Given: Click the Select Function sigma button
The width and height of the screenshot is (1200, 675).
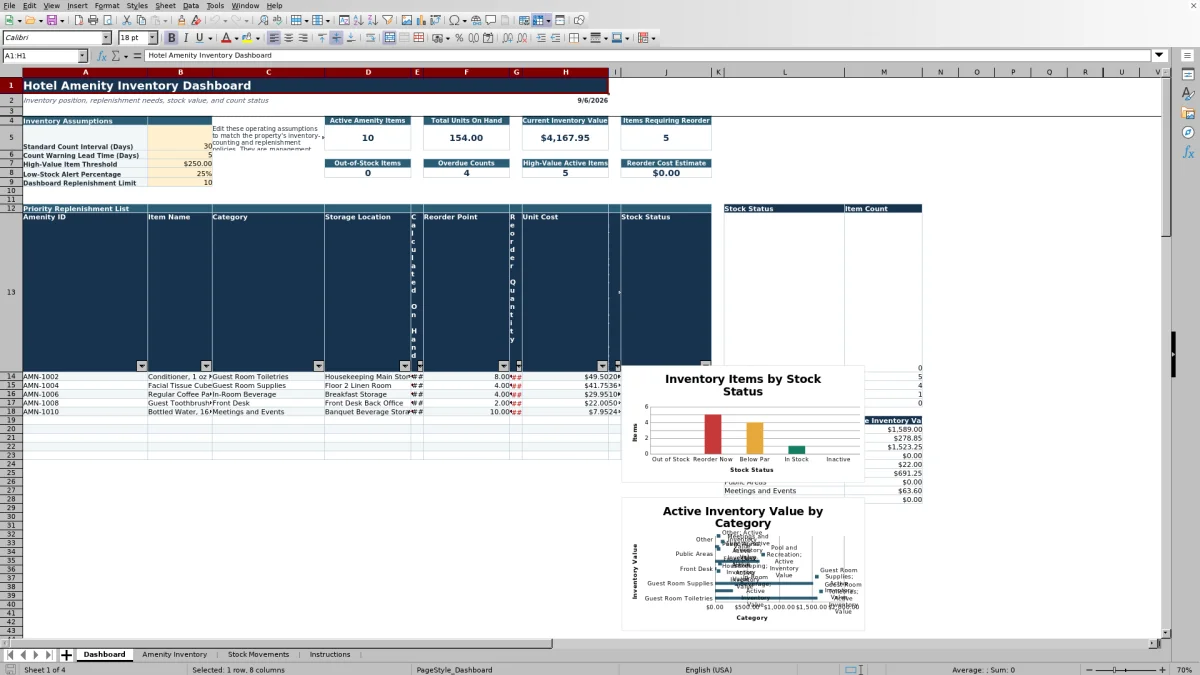Looking at the screenshot, I should tap(116, 56).
